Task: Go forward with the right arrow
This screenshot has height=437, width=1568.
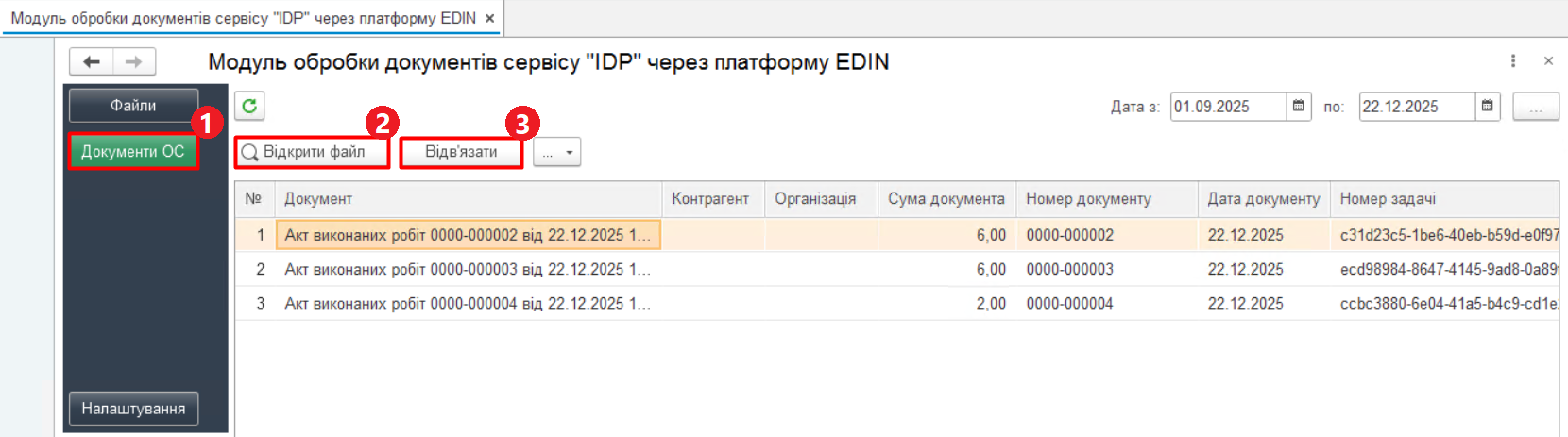Action: (134, 62)
